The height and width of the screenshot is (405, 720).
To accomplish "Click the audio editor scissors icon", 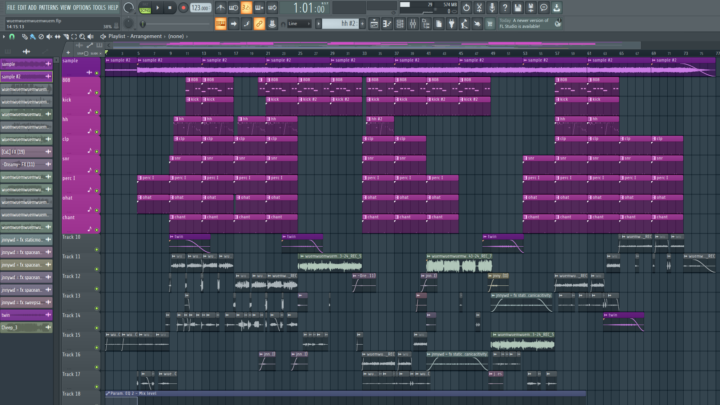I will click(479, 8).
